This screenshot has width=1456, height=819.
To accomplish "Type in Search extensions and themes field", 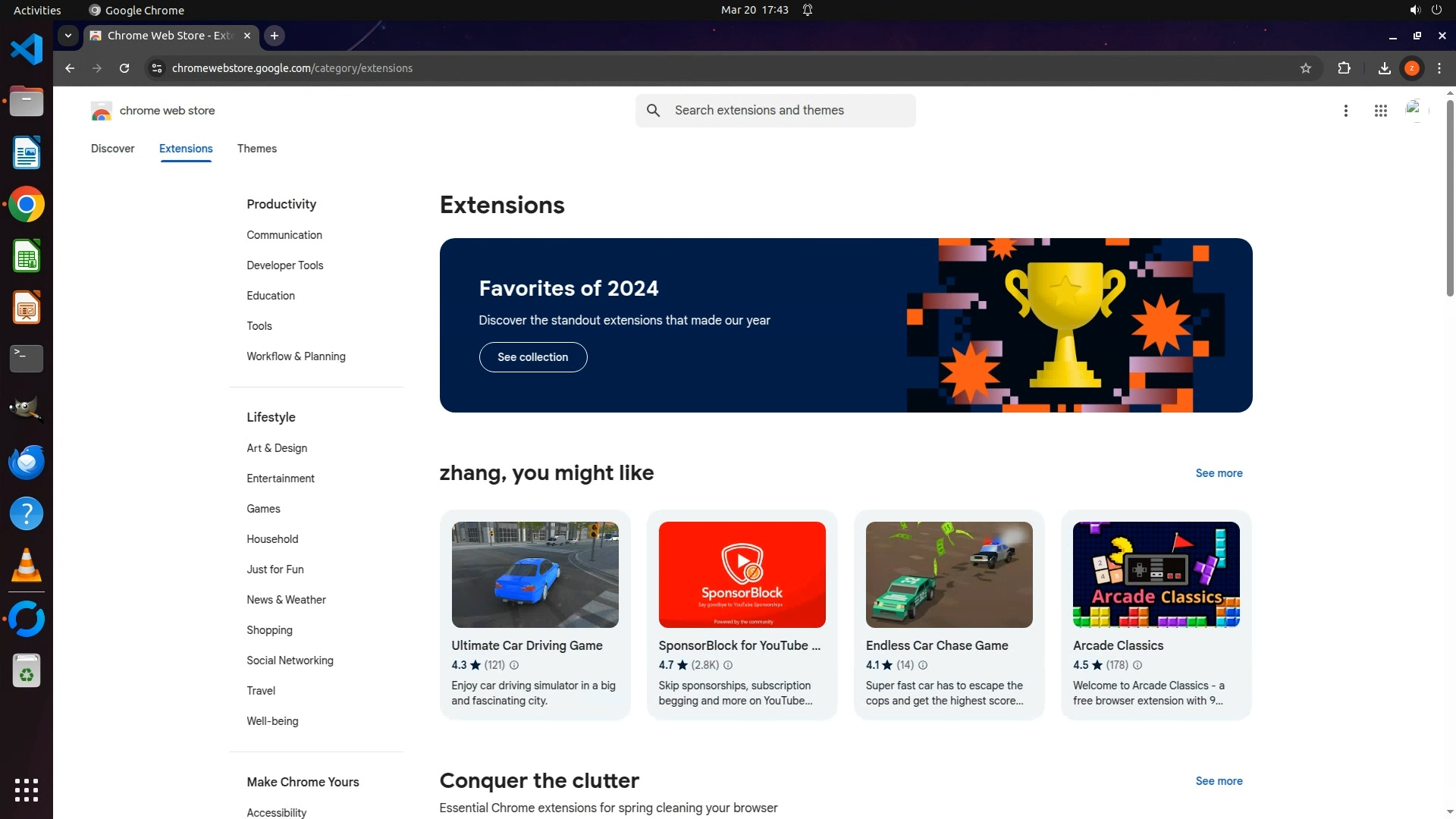I will 789,111.
